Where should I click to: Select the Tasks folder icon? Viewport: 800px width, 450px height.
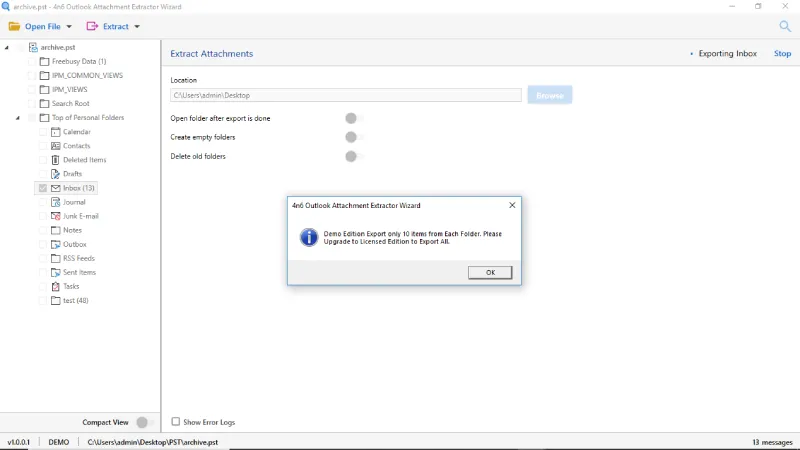click(56, 286)
